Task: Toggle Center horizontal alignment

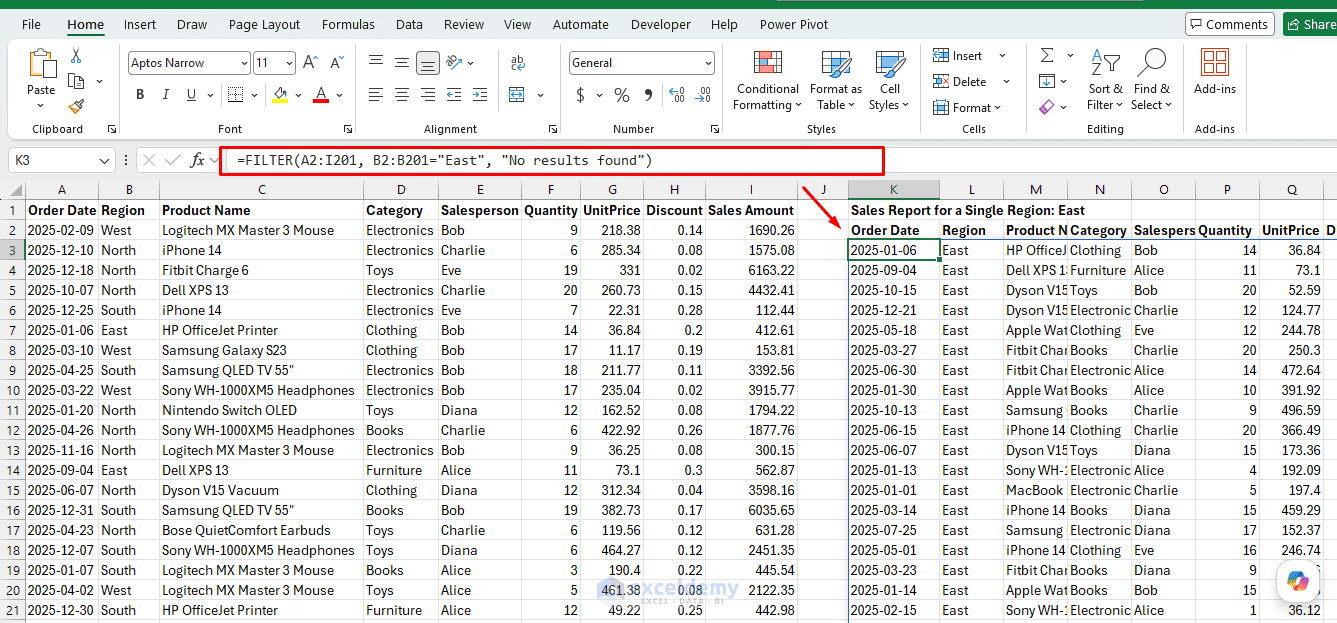Action: (x=402, y=95)
